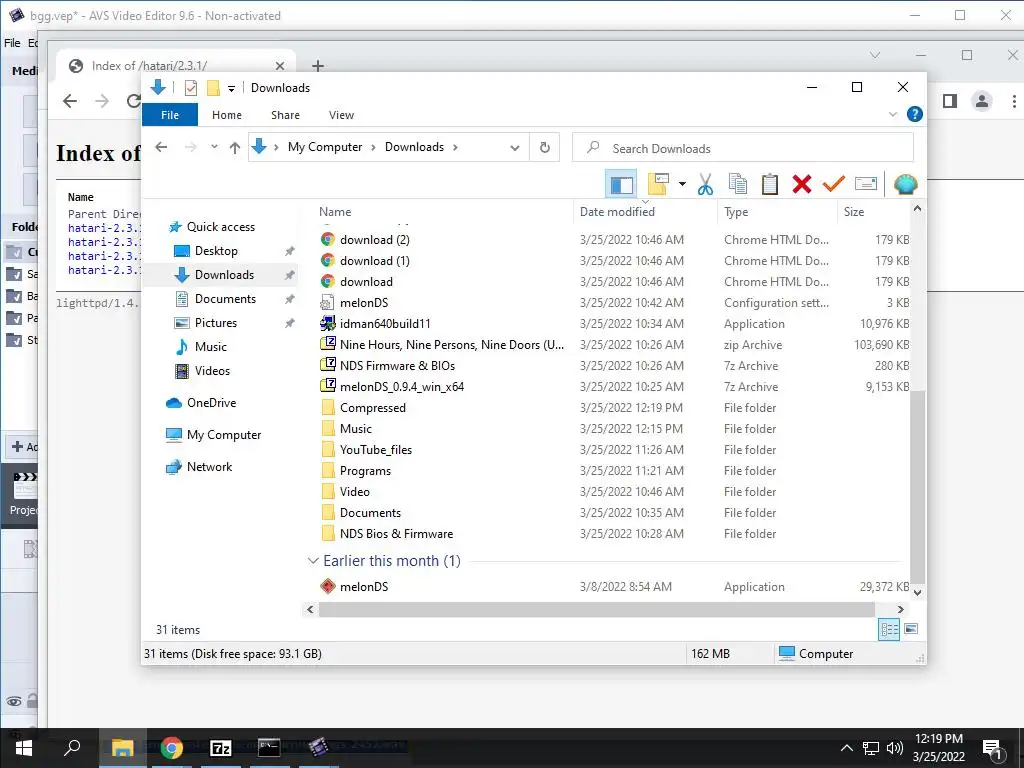
Task: Click the teal shell icon in toolbar
Action: 905,184
